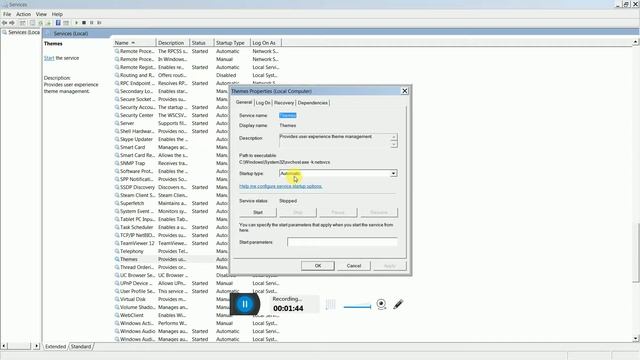
Task: Open the blue Help toolbar icon
Action: [x=58, y=23]
